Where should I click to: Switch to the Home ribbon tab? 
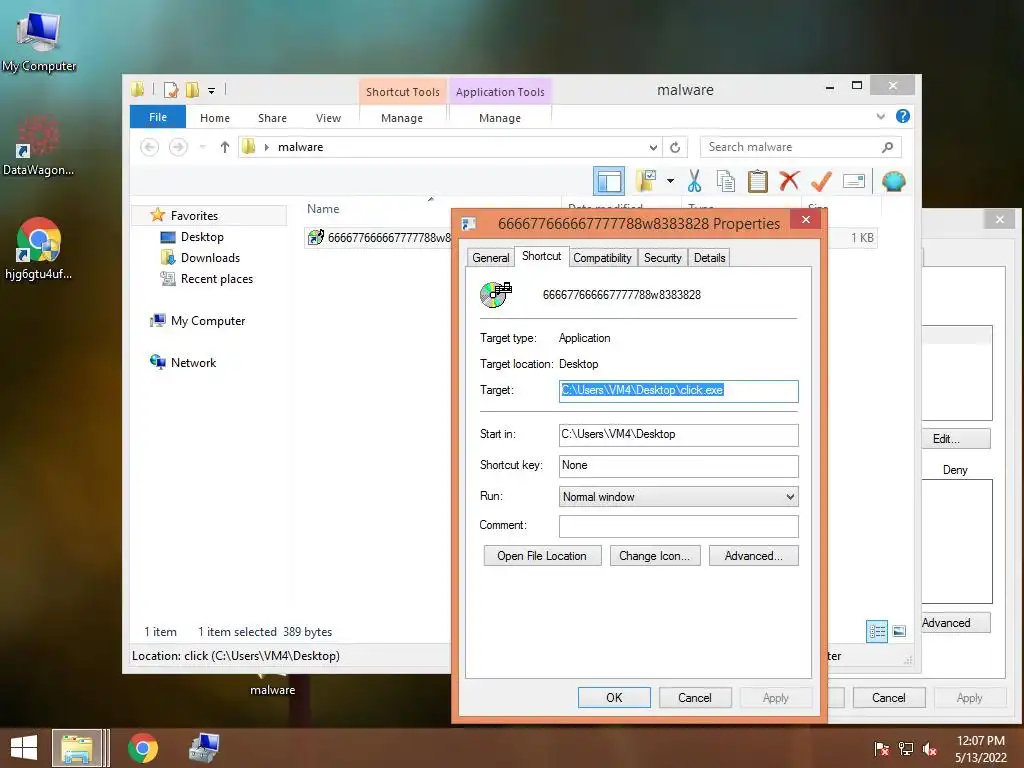click(x=215, y=118)
